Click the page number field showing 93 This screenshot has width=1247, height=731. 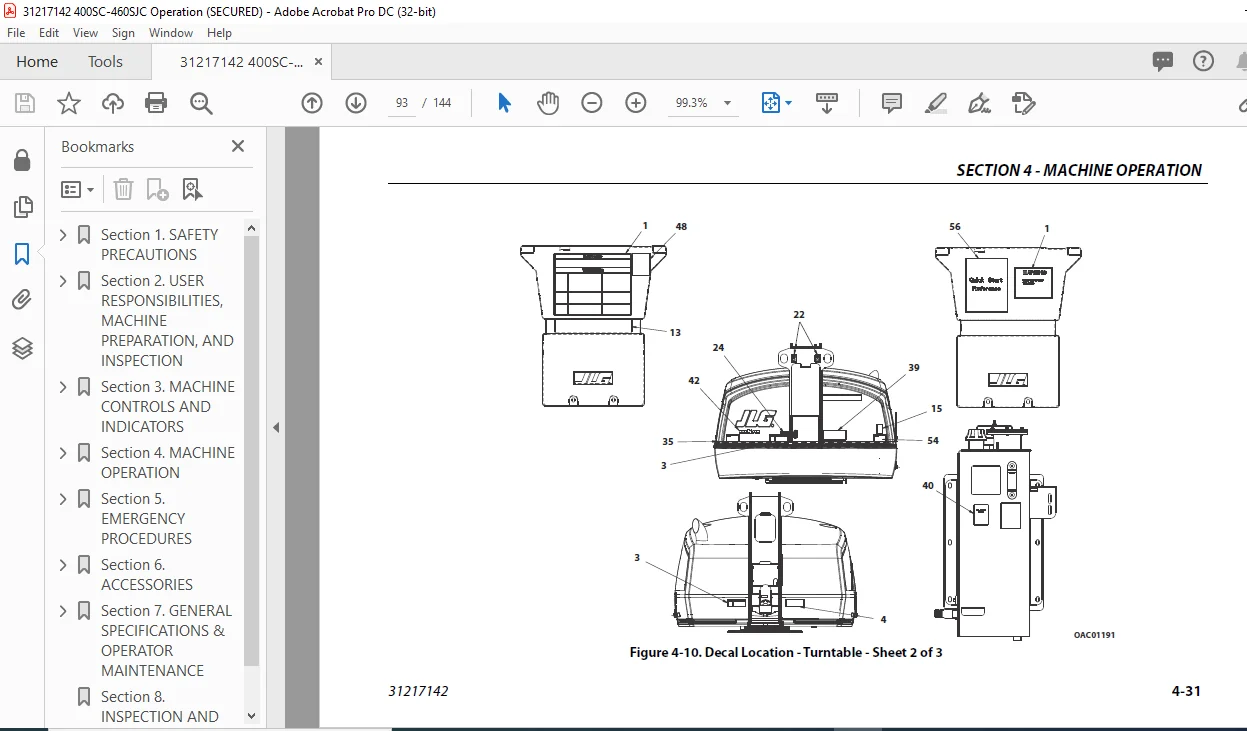point(402,103)
